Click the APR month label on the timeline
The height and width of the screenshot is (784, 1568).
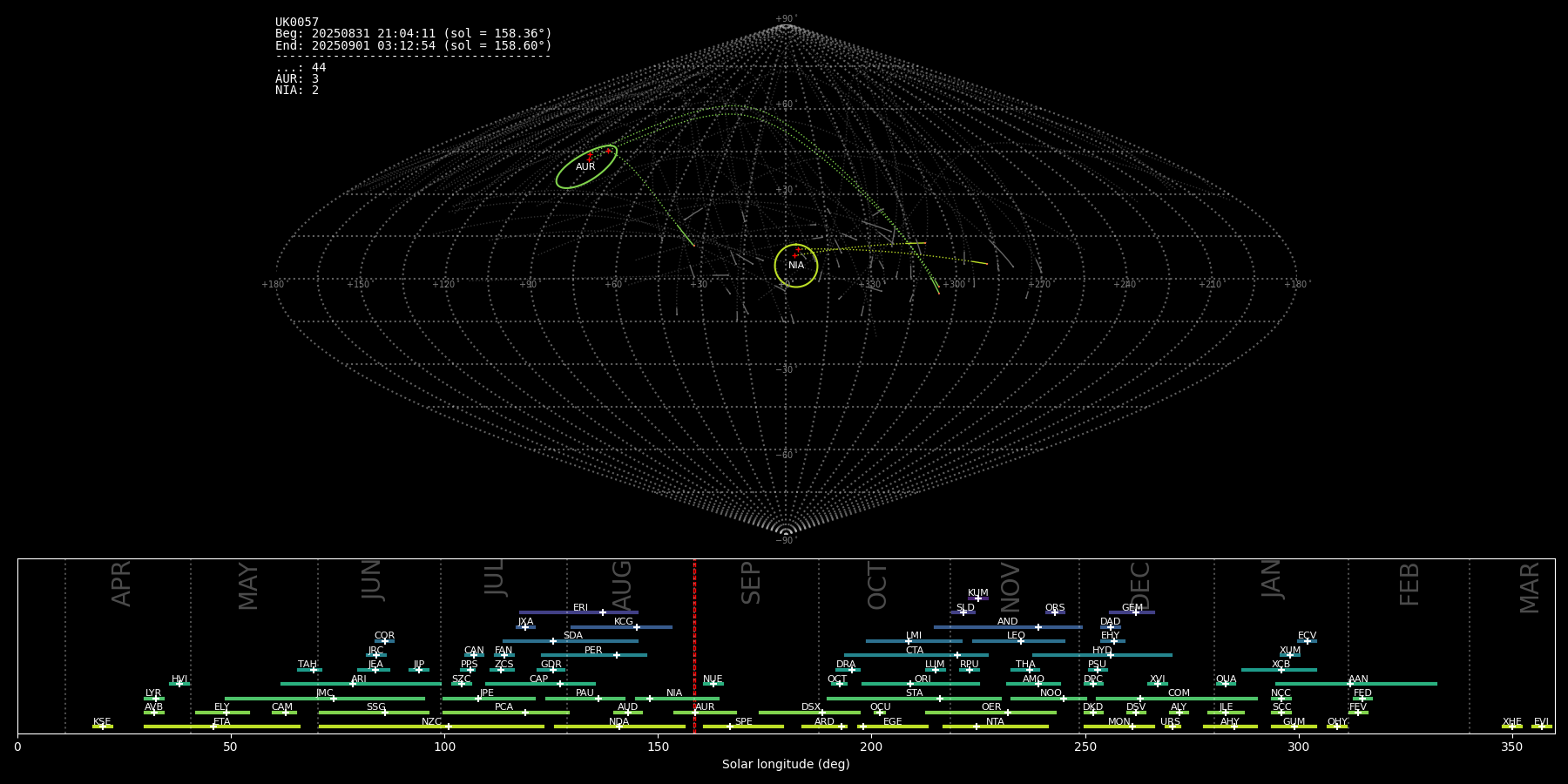point(121,584)
